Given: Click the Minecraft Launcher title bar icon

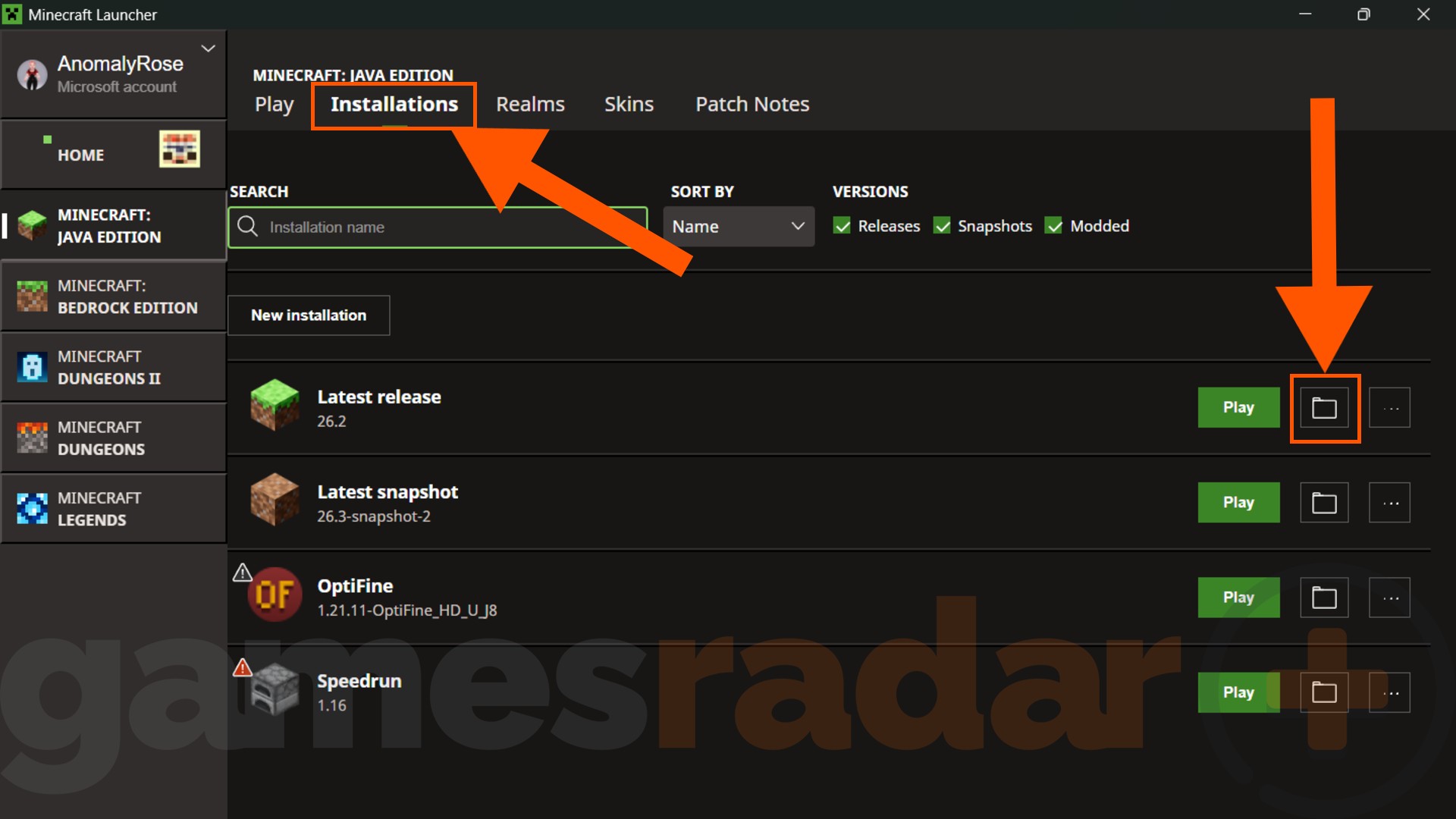Looking at the screenshot, I should point(12,14).
